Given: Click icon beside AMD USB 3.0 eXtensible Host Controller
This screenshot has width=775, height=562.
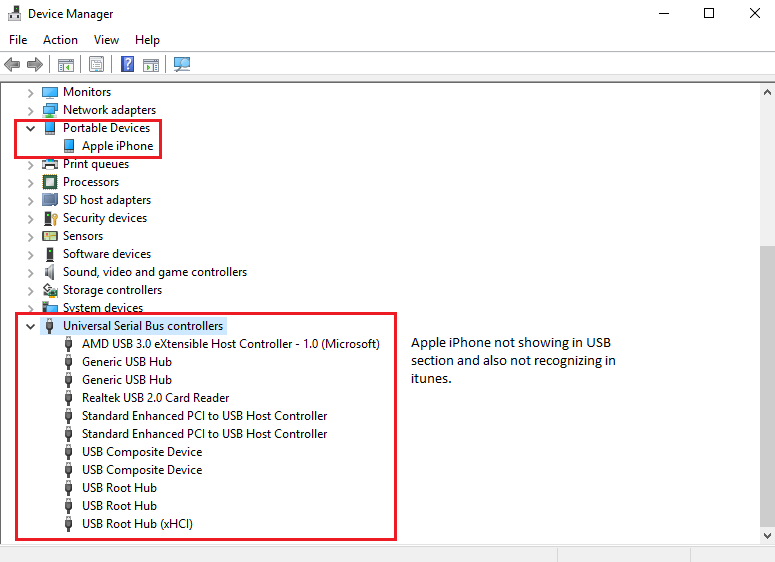Looking at the screenshot, I should [69, 344].
